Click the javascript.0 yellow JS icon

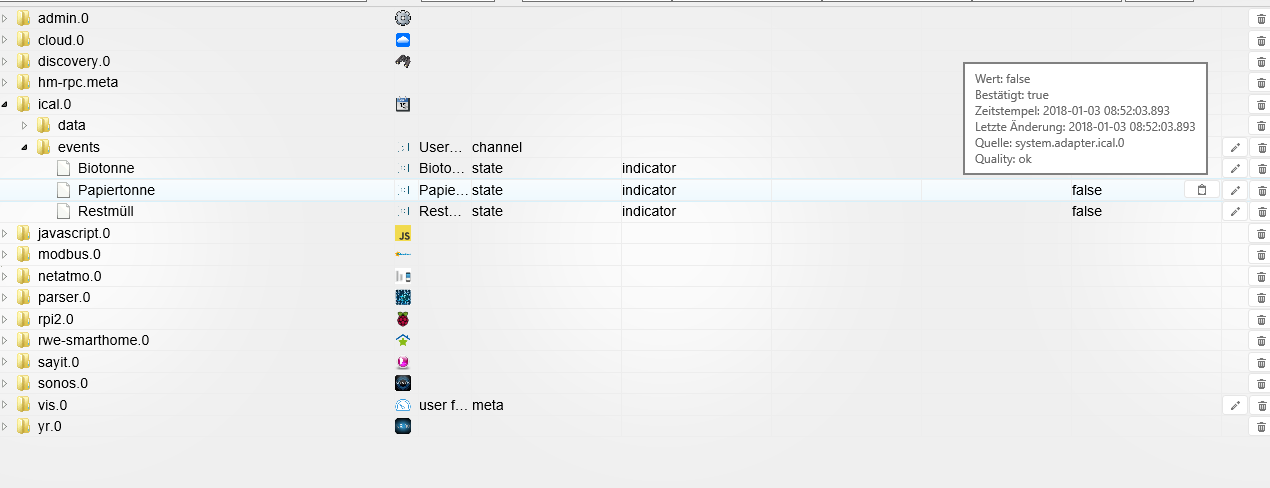[403, 233]
